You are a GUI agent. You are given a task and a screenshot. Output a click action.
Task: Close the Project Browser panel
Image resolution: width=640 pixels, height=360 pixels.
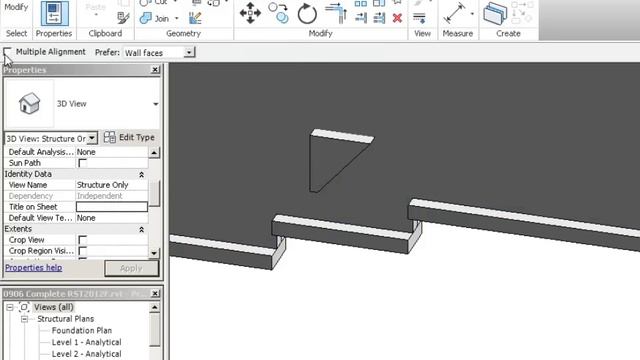pos(155,293)
